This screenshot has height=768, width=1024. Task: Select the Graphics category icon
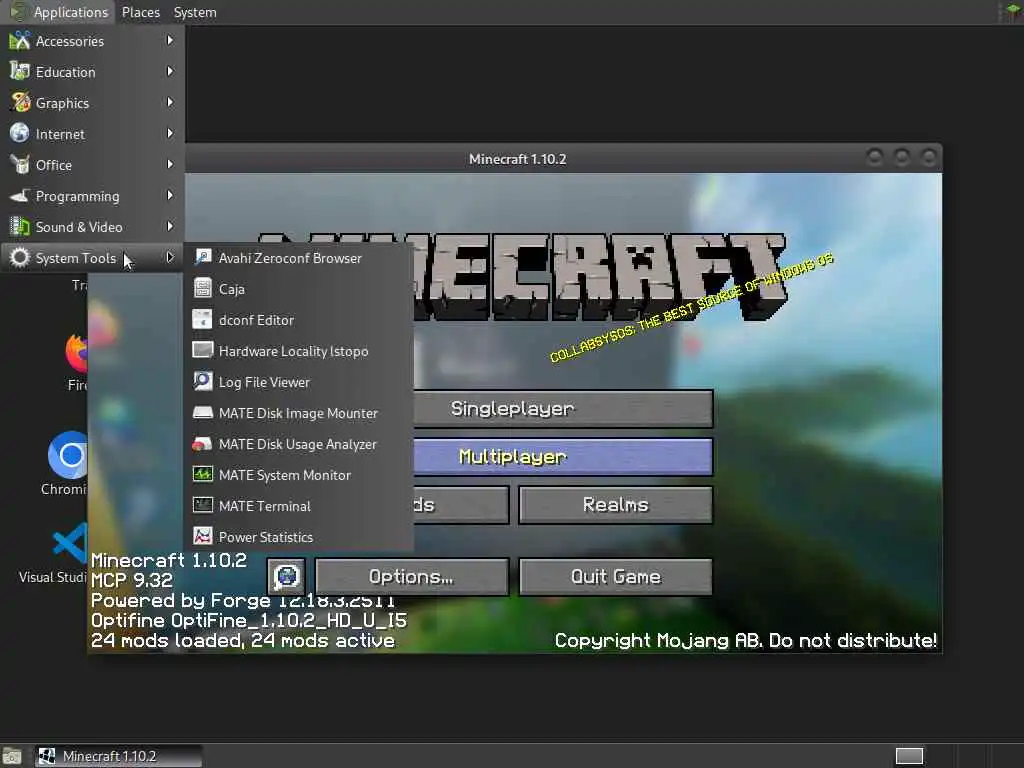coord(20,103)
